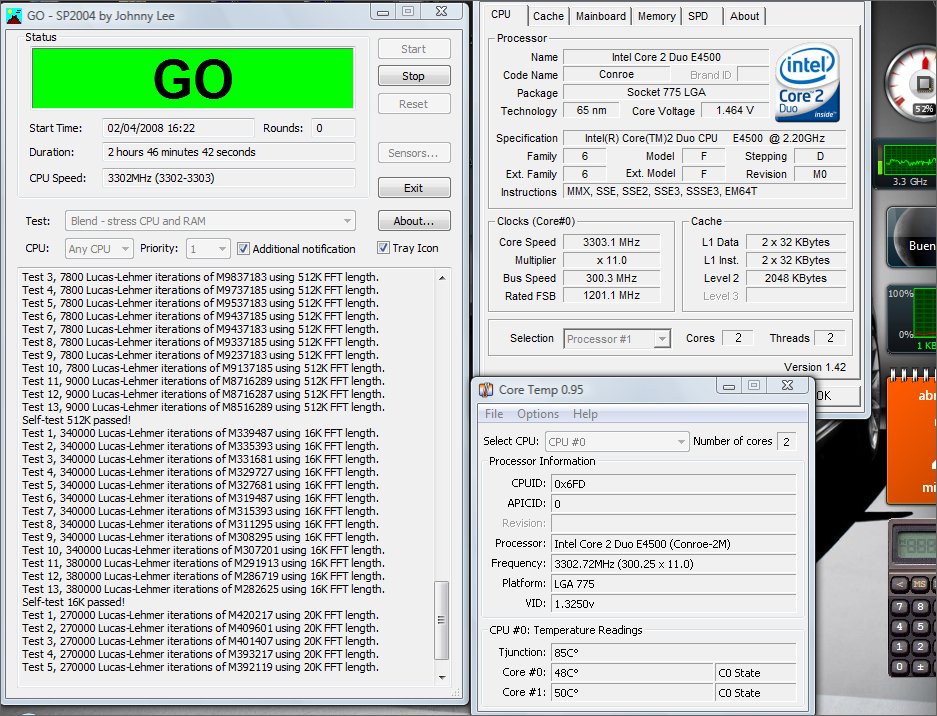Click the 'Self-test 16K passed!' log line
This screenshot has height=716, width=937.
click(x=74, y=602)
